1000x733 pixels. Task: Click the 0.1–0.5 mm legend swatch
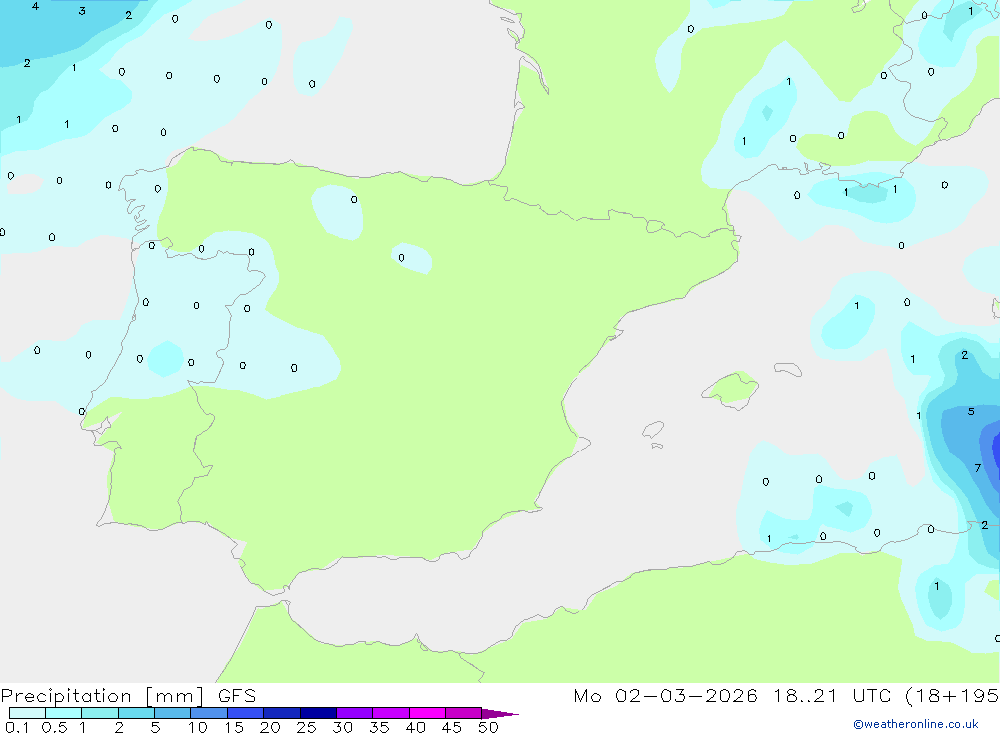click(27, 713)
